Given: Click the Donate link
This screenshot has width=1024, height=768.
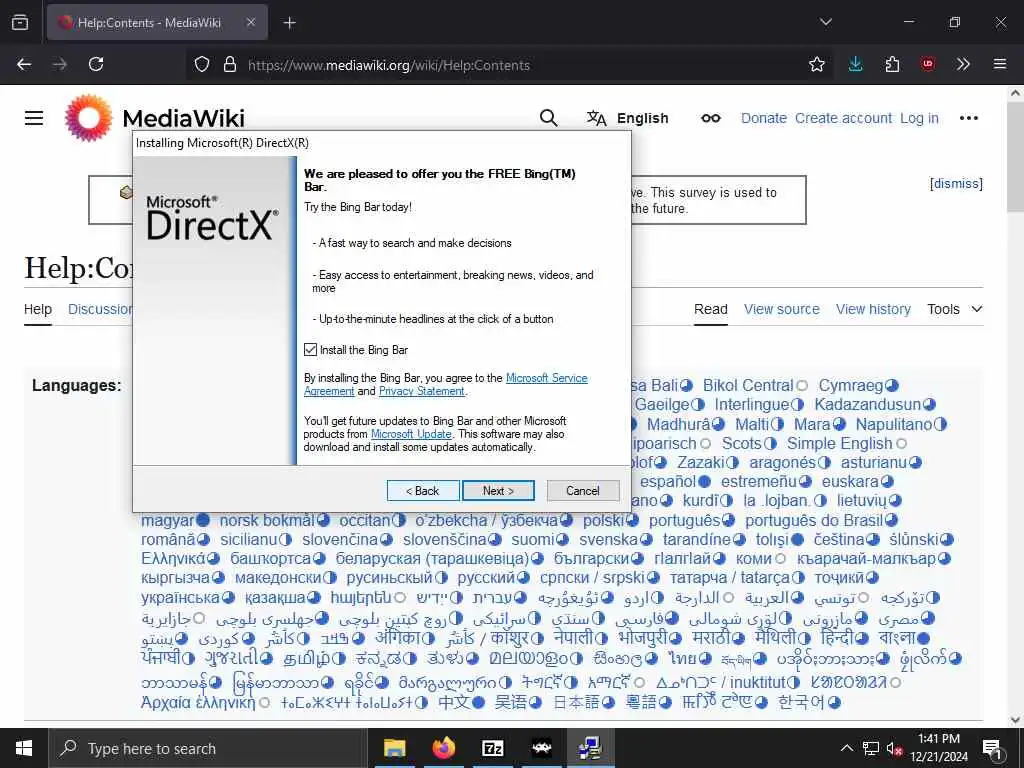Looking at the screenshot, I should pos(763,118).
